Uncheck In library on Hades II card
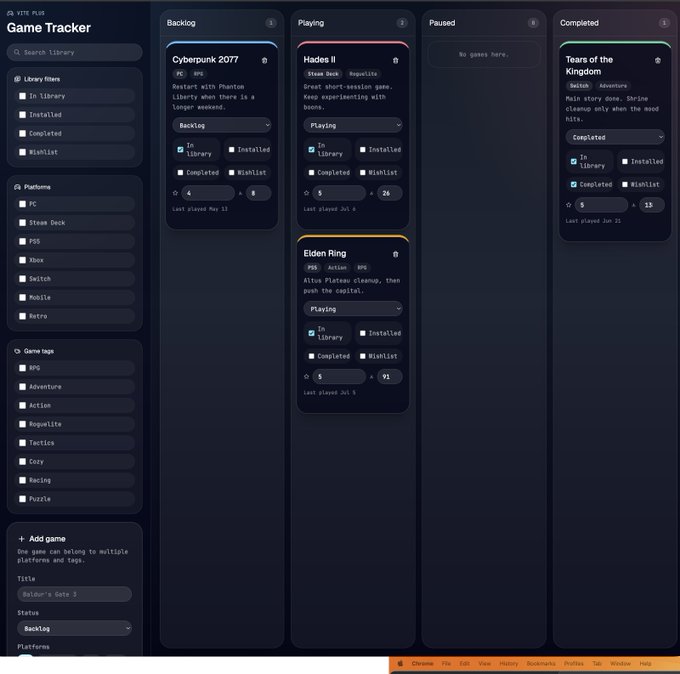680x674 pixels. 311,150
